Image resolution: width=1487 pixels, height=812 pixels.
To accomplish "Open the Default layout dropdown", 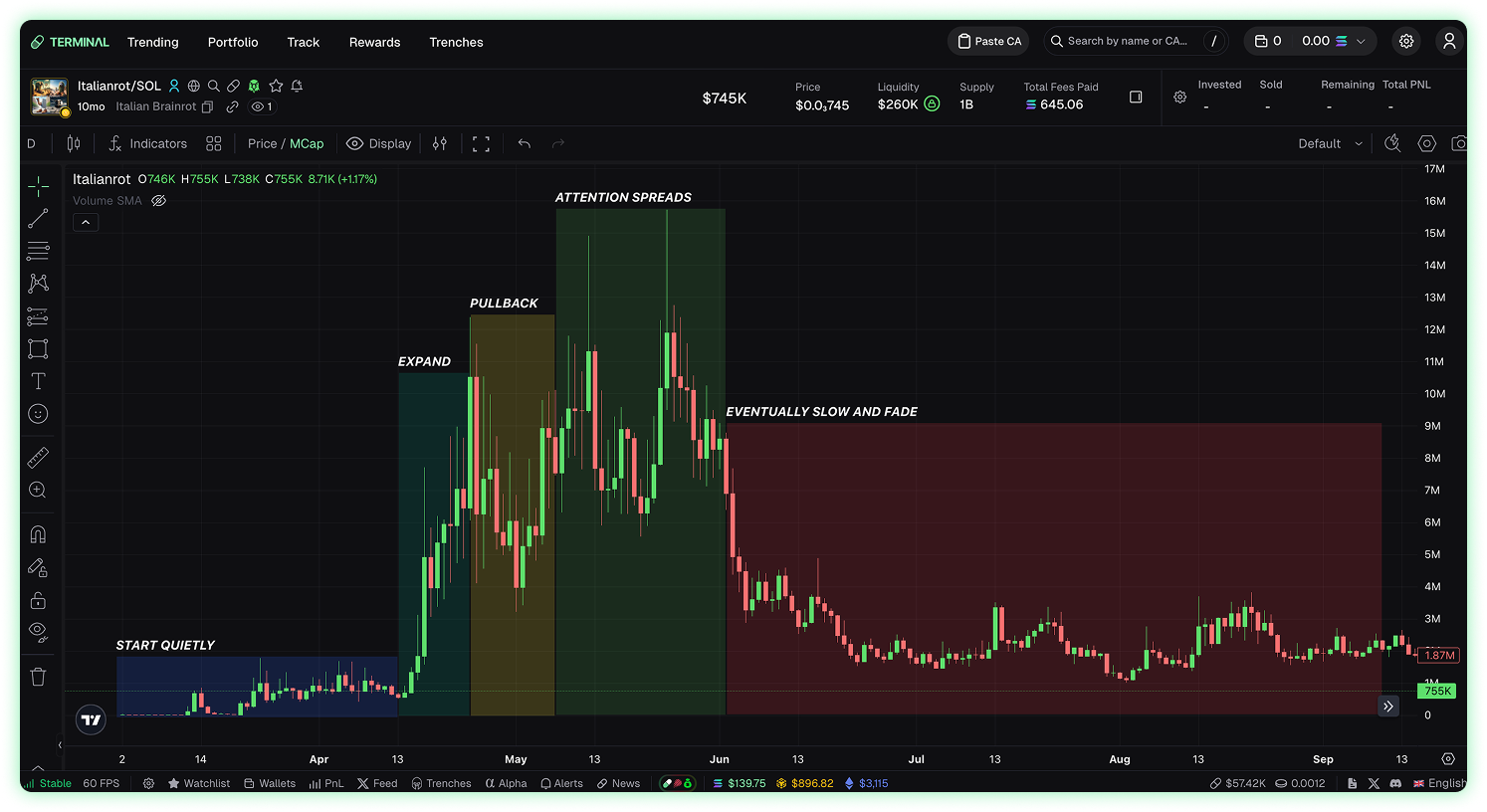I will tap(1330, 144).
